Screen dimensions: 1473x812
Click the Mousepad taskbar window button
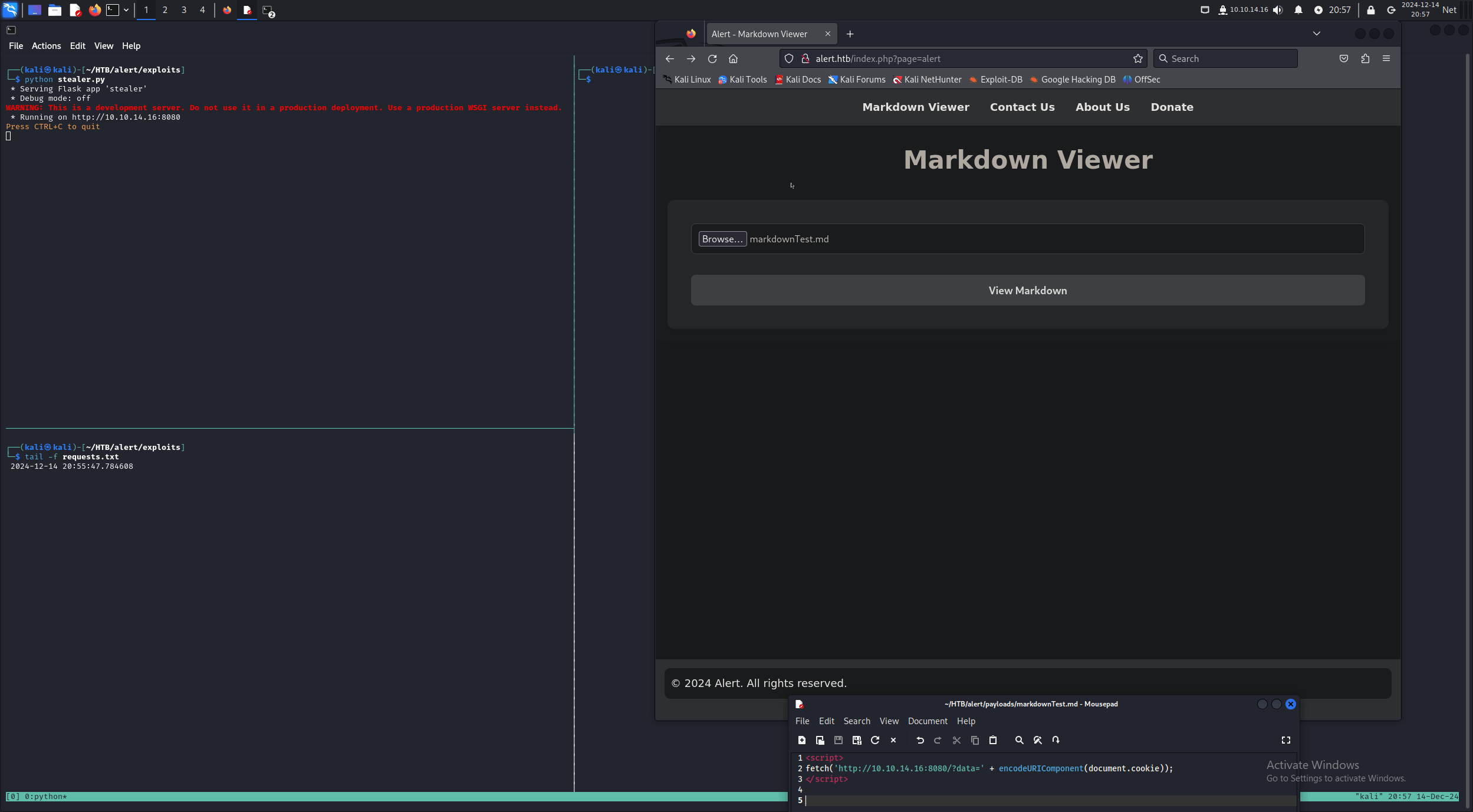pos(247,10)
